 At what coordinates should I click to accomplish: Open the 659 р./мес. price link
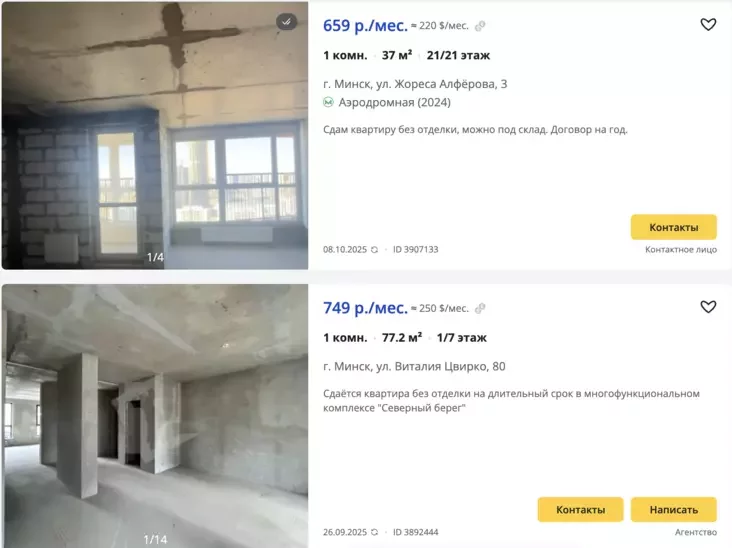(x=365, y=25)
